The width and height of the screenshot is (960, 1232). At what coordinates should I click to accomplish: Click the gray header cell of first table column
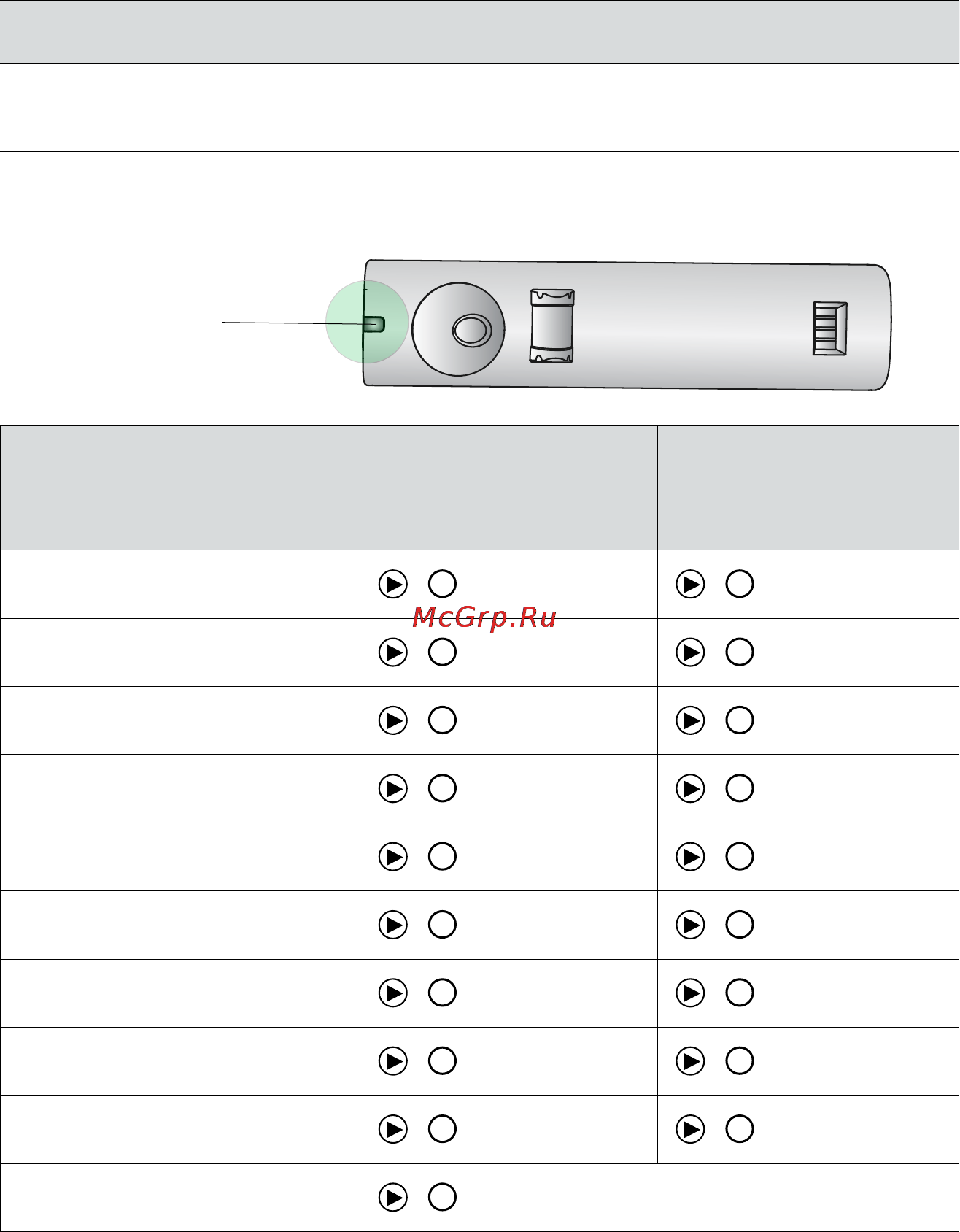(179, 488)
